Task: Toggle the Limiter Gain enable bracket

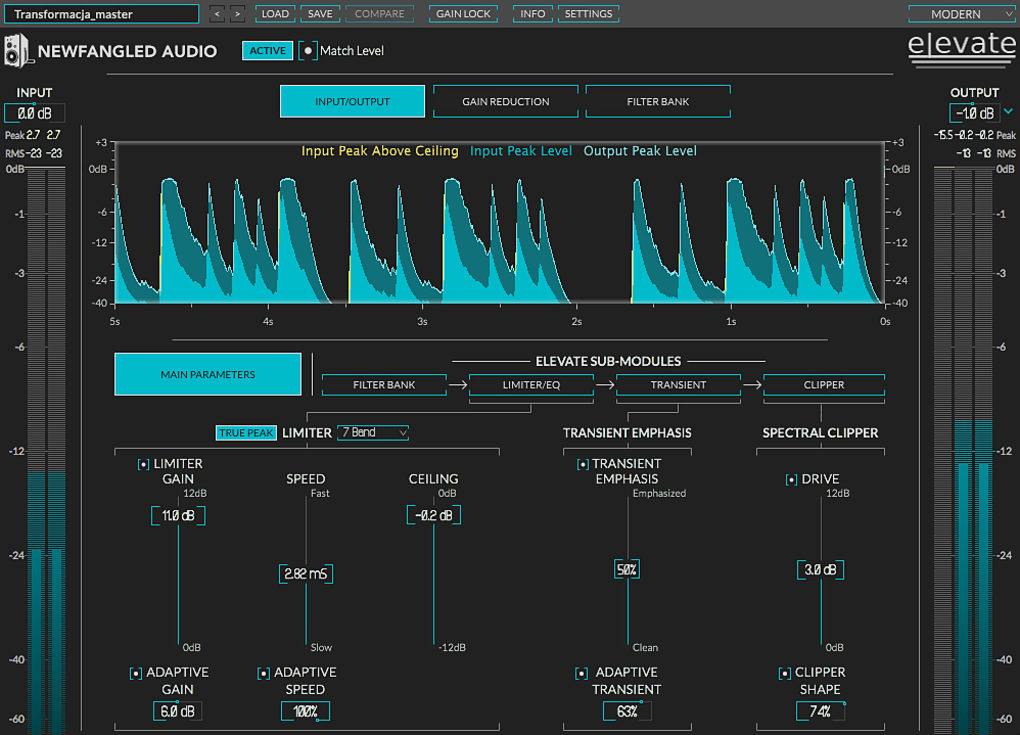Action: tap(143, 464)
